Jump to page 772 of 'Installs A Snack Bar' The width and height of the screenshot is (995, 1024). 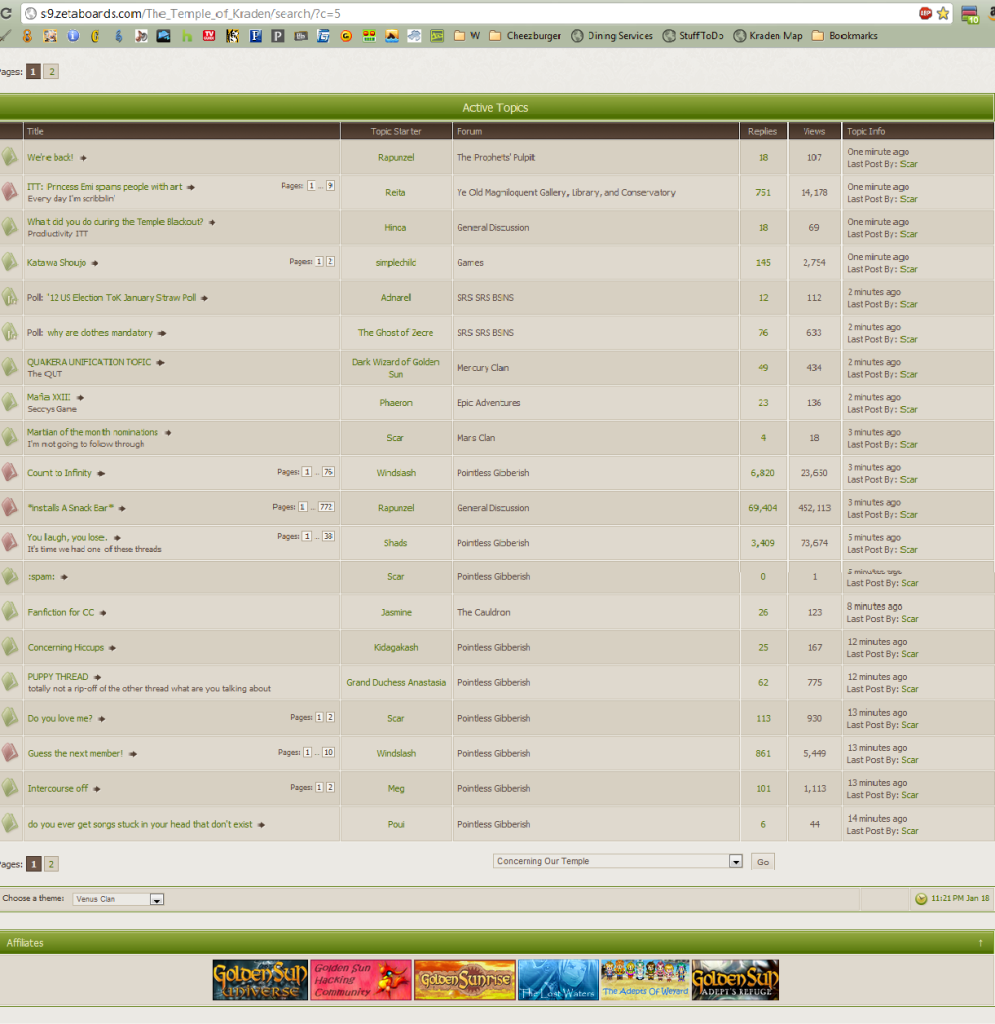(326, 507)
